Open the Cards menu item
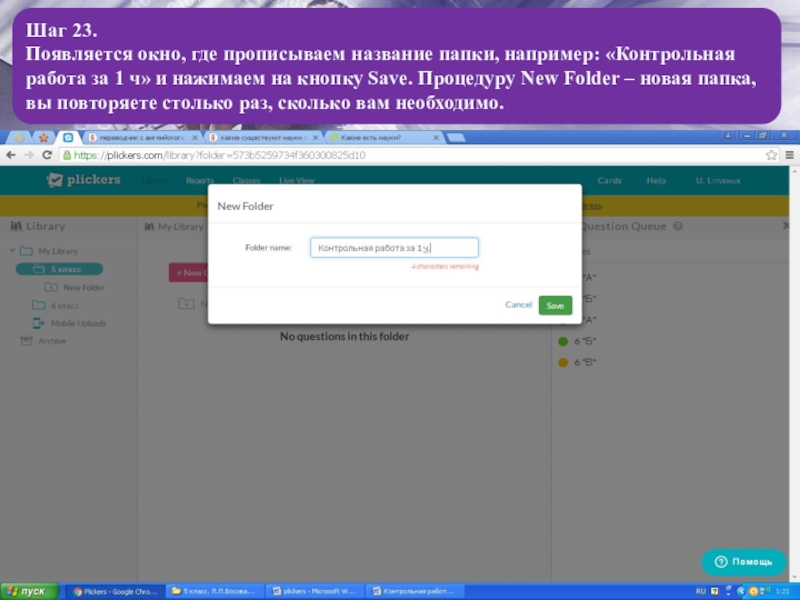This screenshot has height=600, width=800. (609, 181)
